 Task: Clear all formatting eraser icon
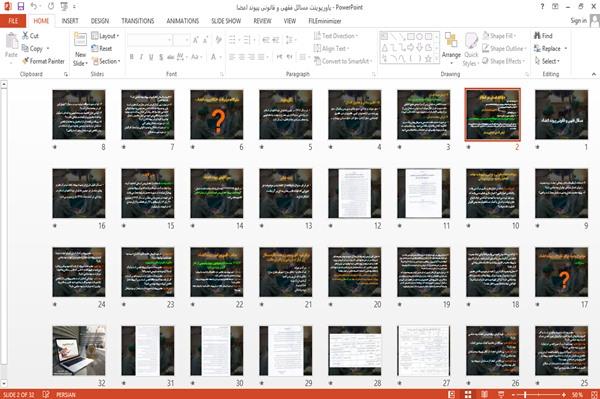point(218,40)
